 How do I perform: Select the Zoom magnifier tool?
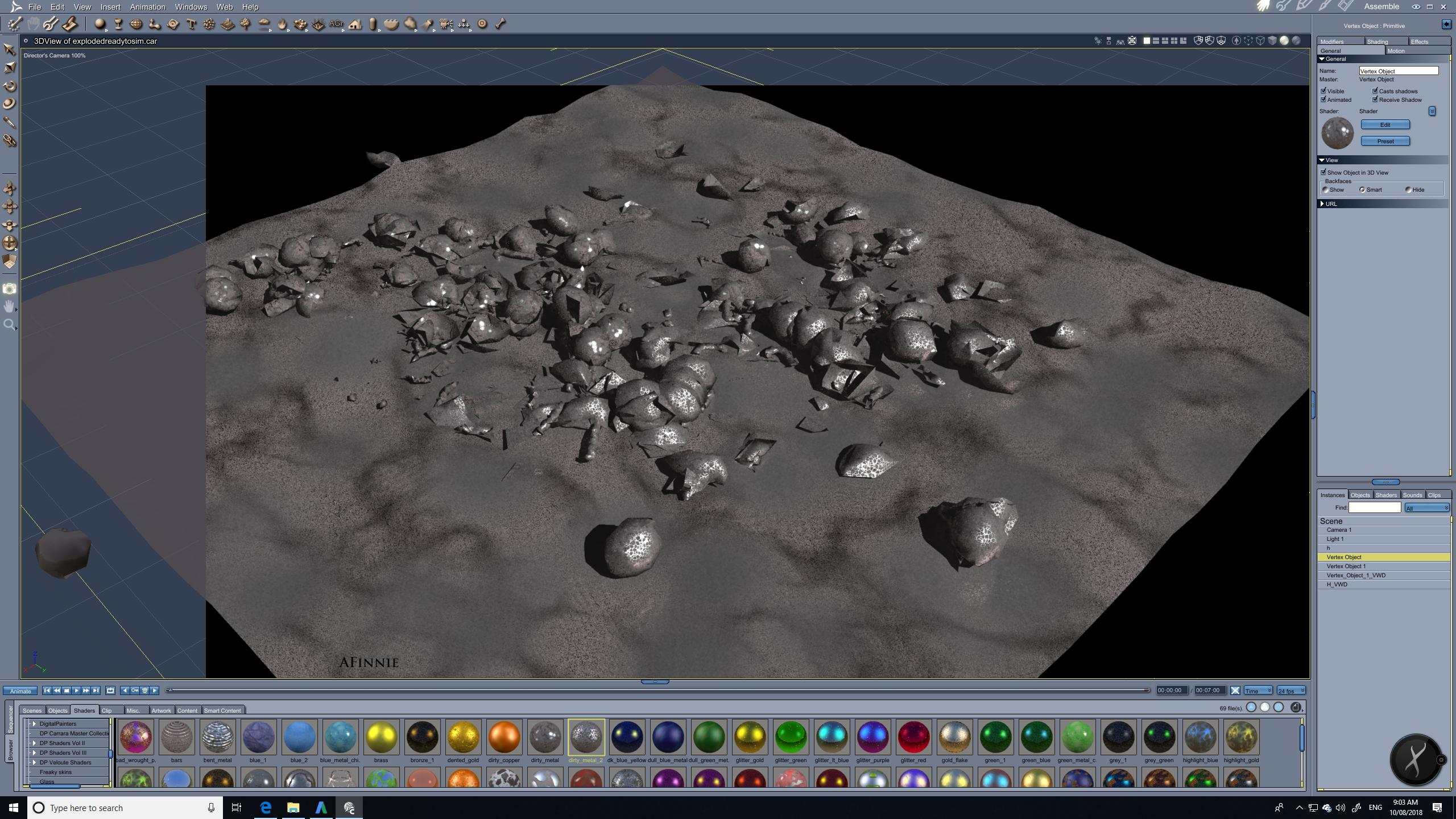click(x=9, y=325)
